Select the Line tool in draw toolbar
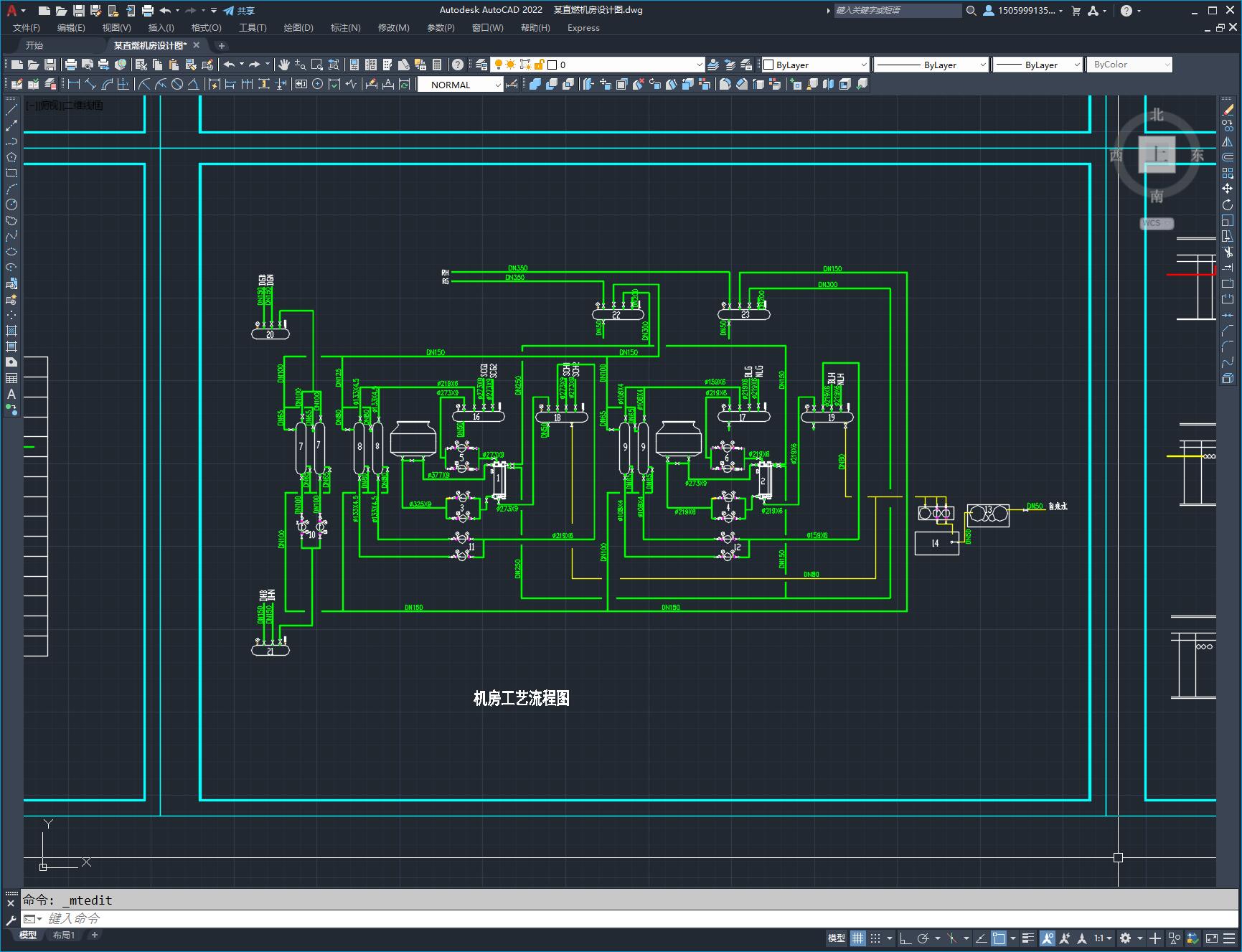 pyautogui.click(x=11, y=110)
